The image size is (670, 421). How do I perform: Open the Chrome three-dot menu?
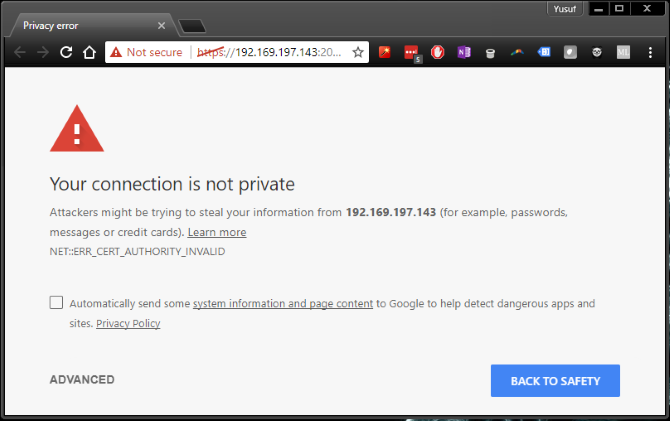[x=649, y=52]
